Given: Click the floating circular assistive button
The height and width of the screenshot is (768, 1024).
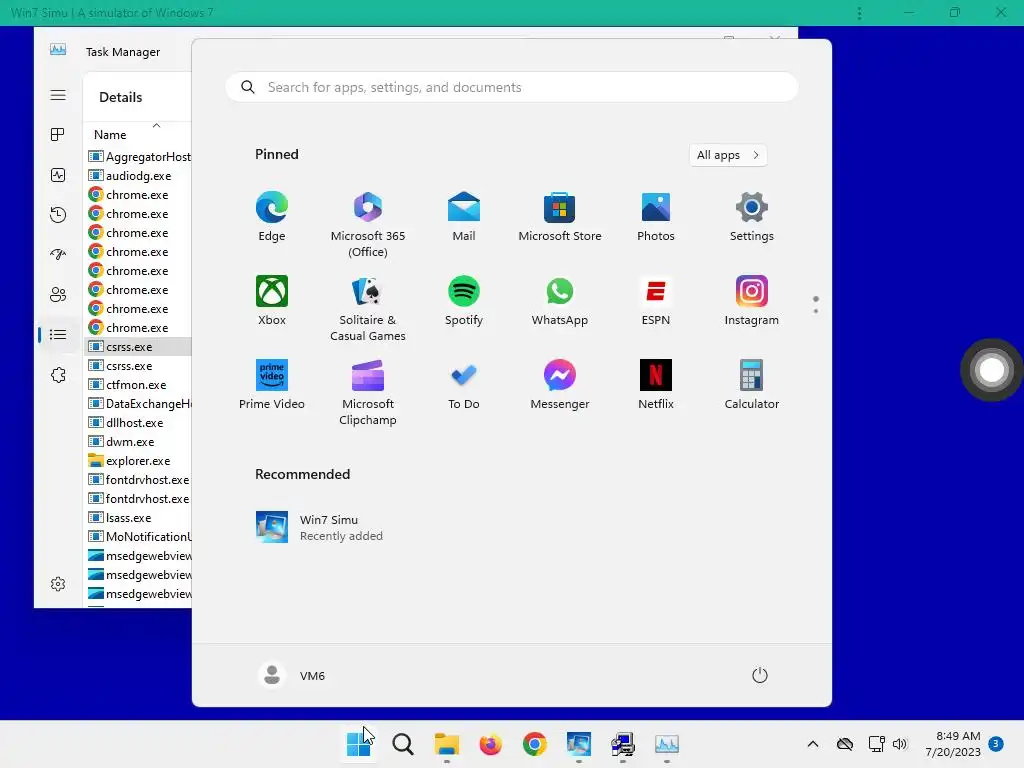Looking at the screenshot, I should pyautogui.click(x=991, y=370).
